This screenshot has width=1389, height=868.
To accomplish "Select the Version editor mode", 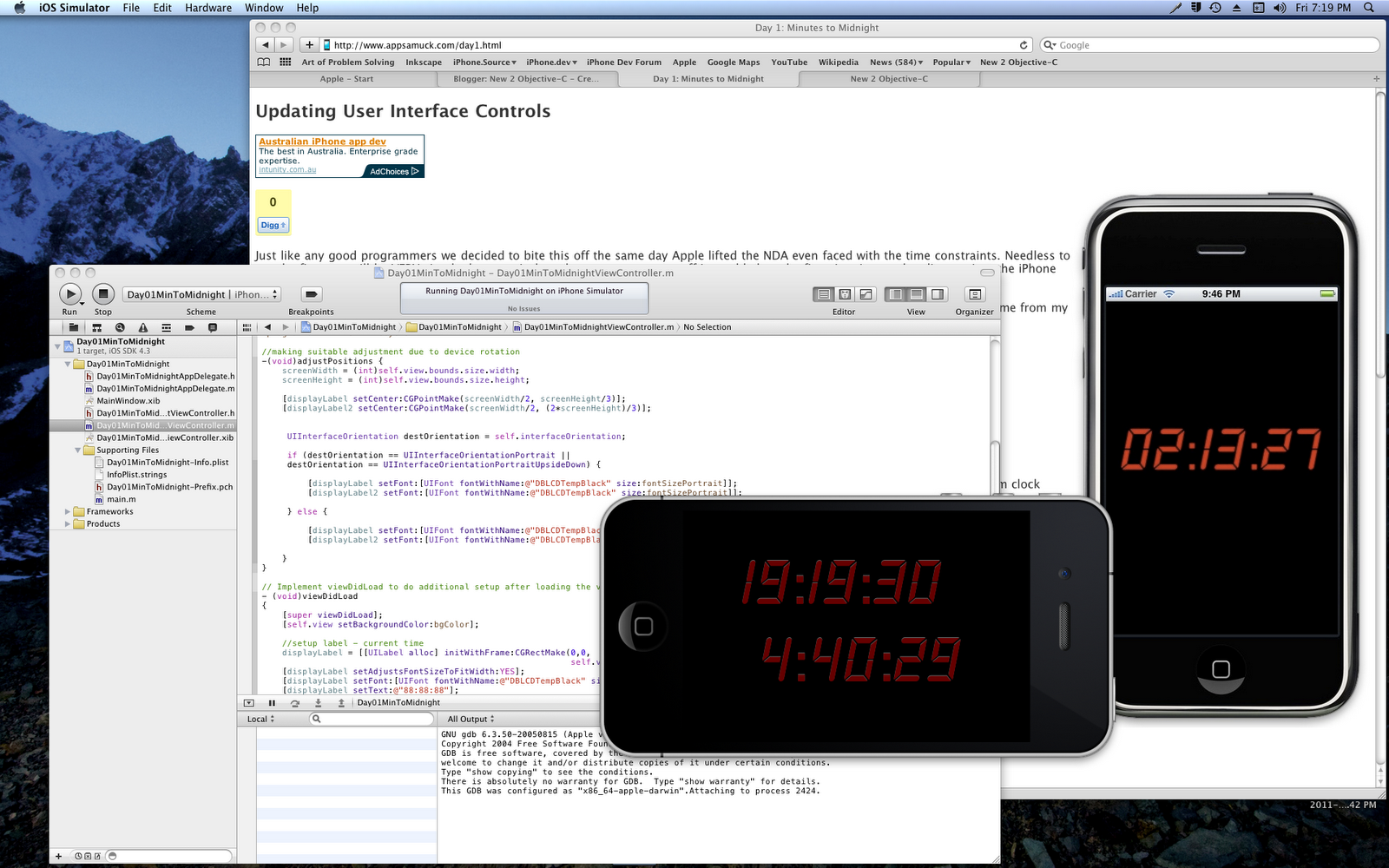I will (x=866, y=294).
